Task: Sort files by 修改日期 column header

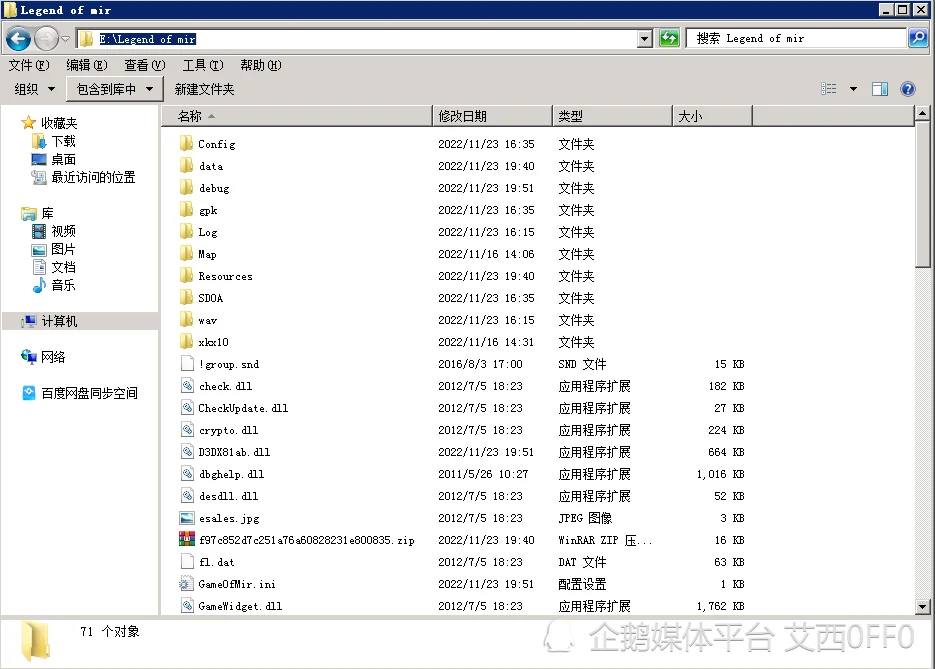Action: tap(463, 116)
